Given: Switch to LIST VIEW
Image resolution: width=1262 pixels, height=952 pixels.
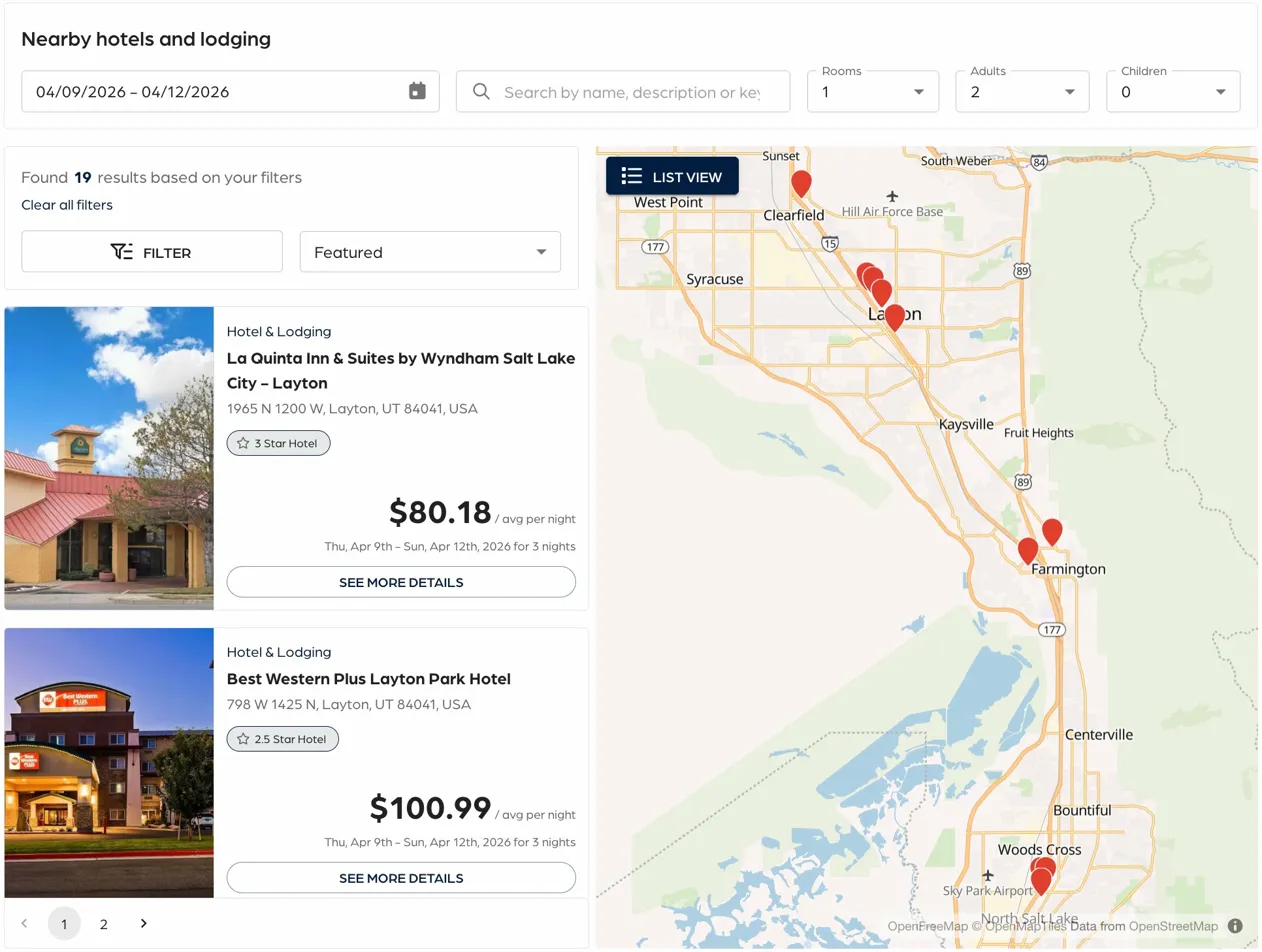Looking at the screenshot, I should pos(672,176).
